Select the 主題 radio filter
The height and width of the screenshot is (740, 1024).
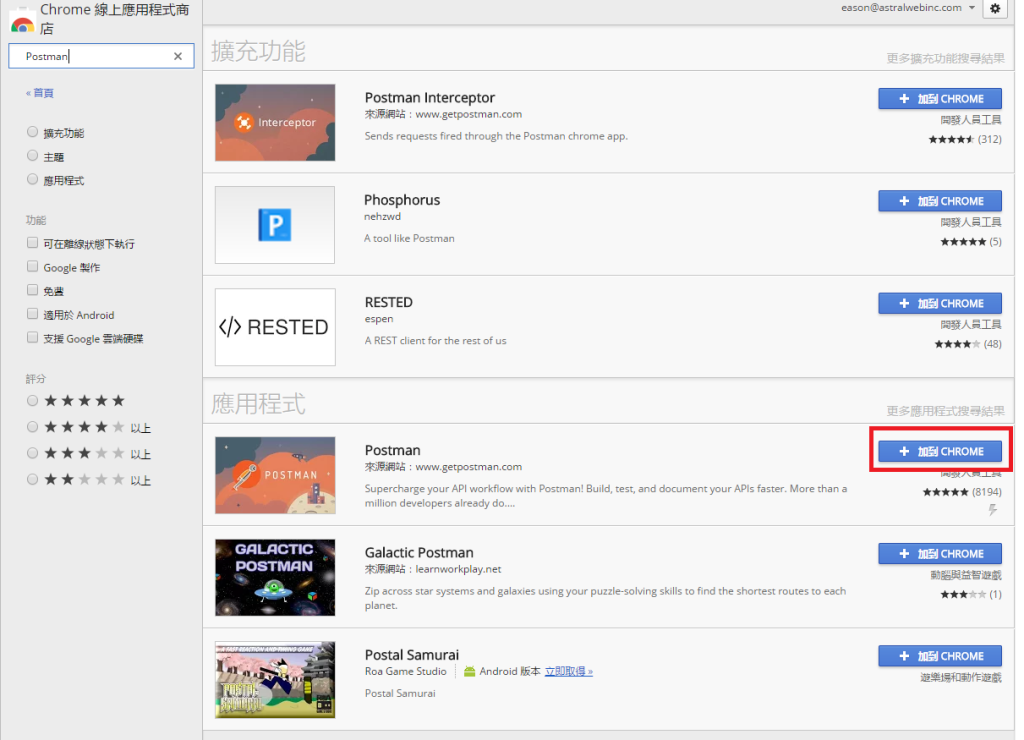pos(33,157)
